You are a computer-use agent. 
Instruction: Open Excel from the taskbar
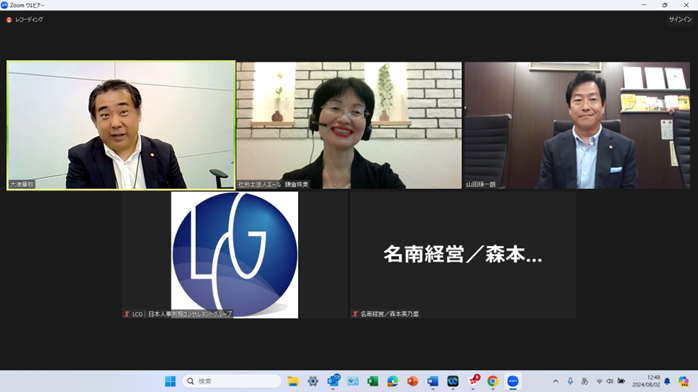(x=373, y=381)
